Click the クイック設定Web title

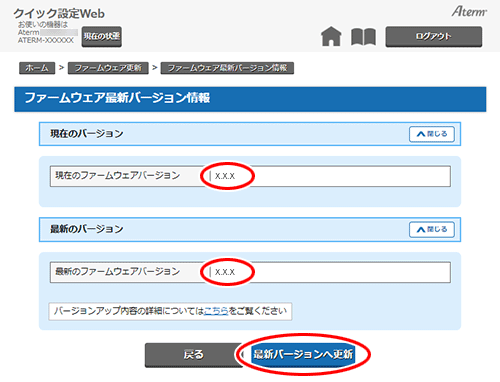pos(59,13)
